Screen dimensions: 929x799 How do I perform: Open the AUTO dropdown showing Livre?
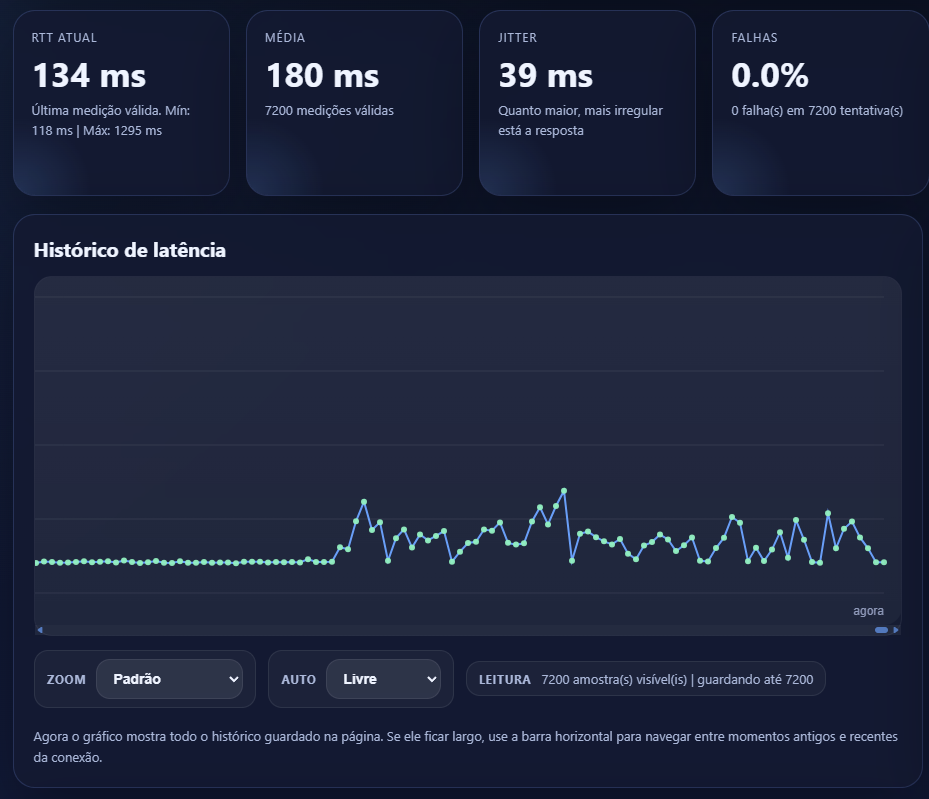coord(384,679)
